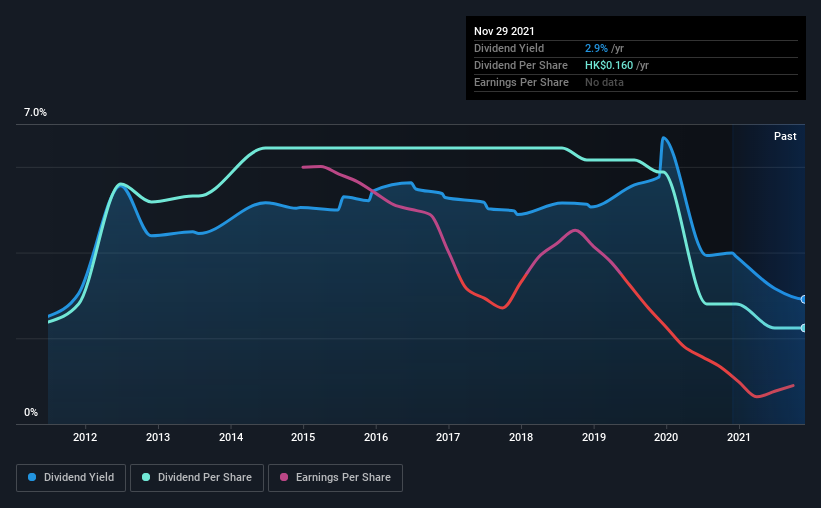This screenshot has height=508, width=821.
Task: Click the pink dot in Earnings Per Share legend
Action: coord(283,478)
